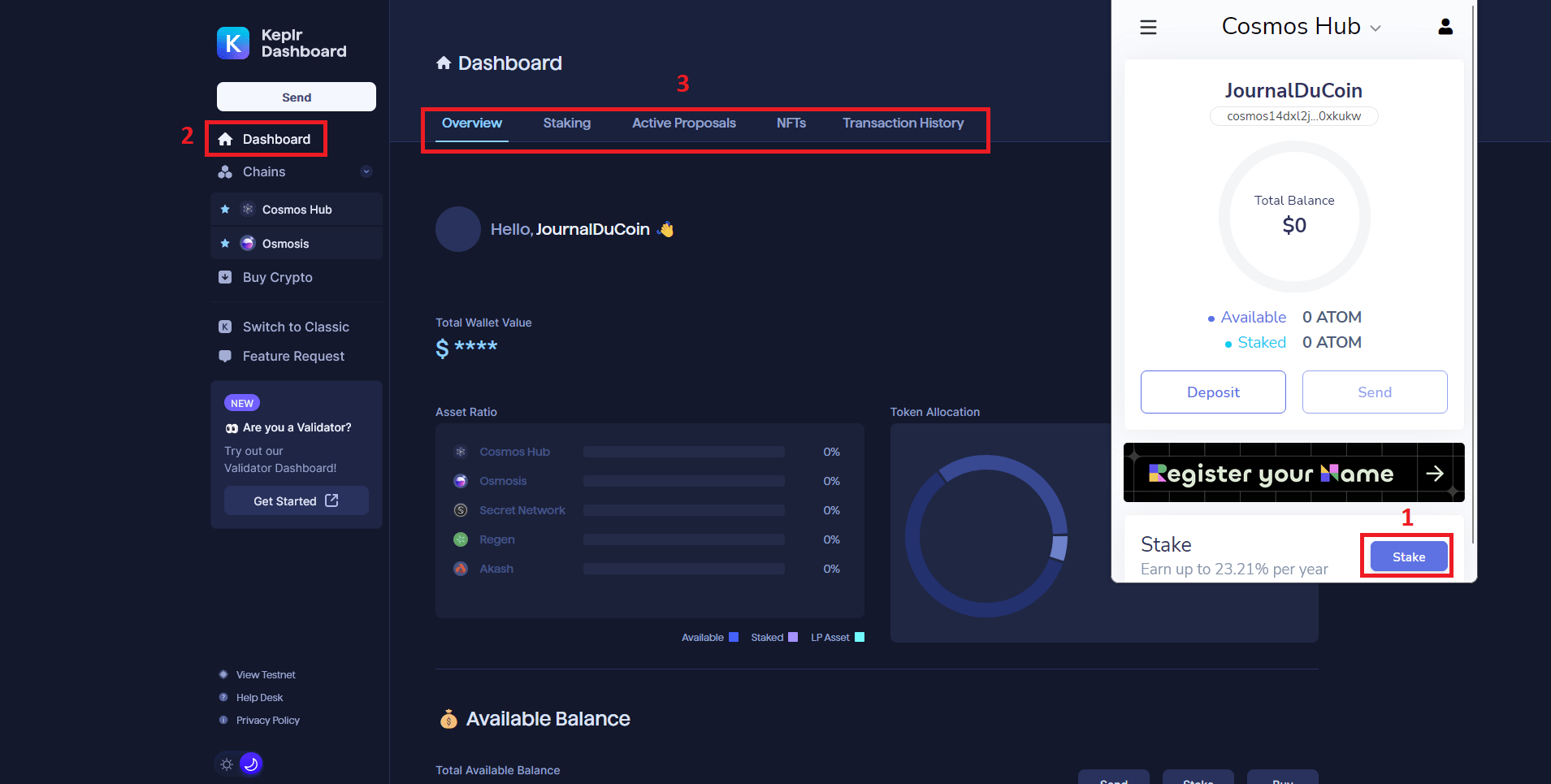Click the Osmosis icon in Asset Ratio
This screenshot has width=1551, height=784.
[461, 481]
